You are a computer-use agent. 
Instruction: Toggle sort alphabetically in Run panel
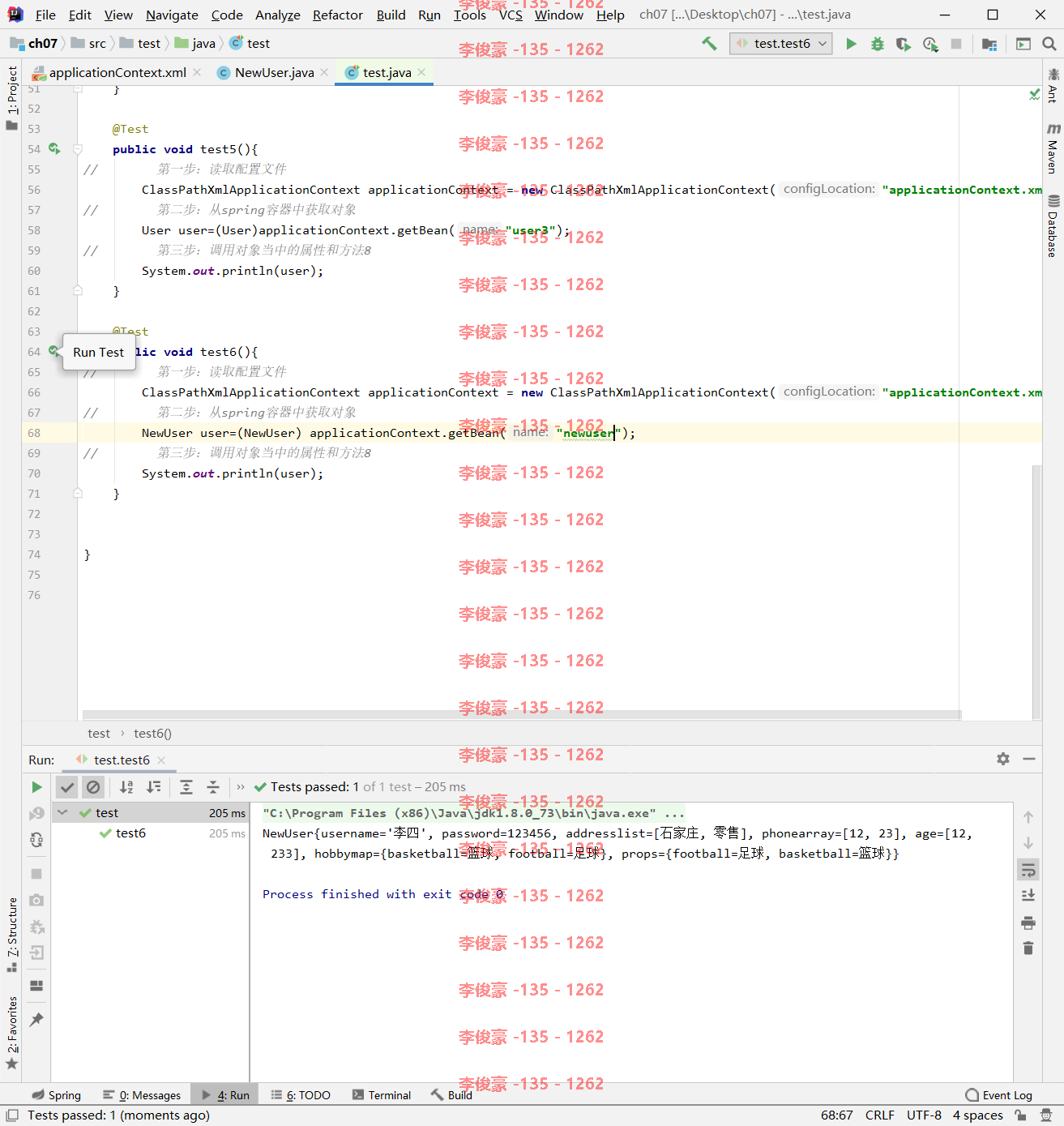click(126, 787)
